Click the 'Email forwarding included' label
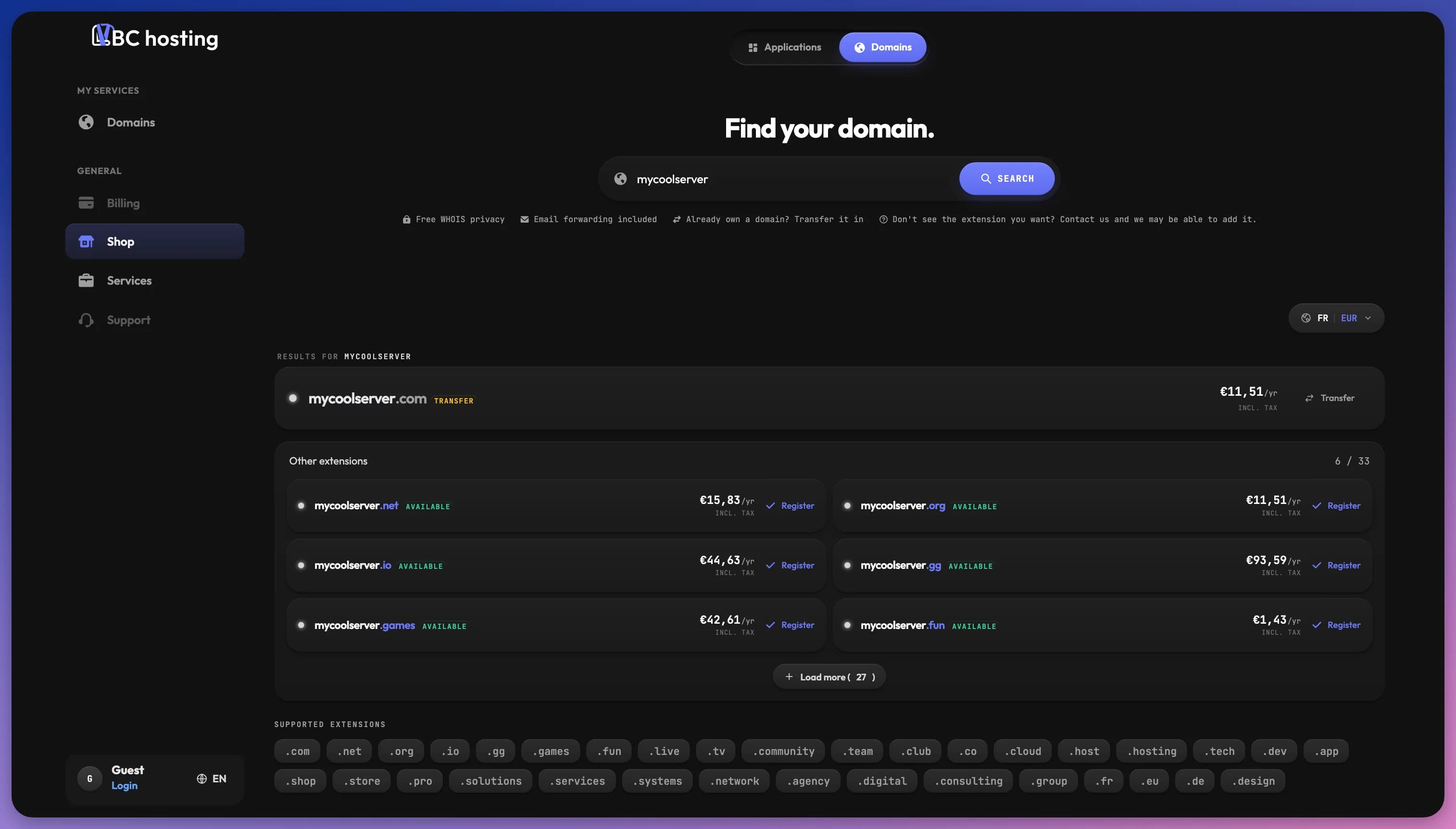The image size is (1456, 829). 589,220
